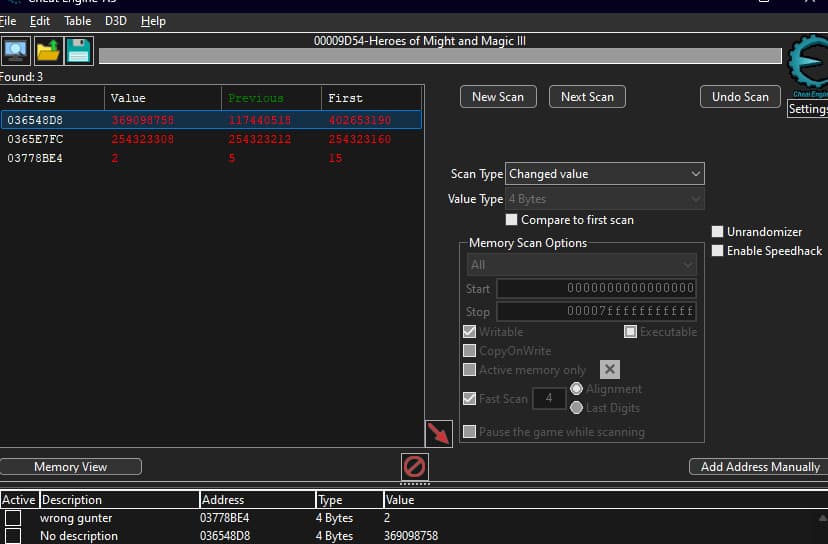
Task: Click the First column header
Action: tap(372, 98)
